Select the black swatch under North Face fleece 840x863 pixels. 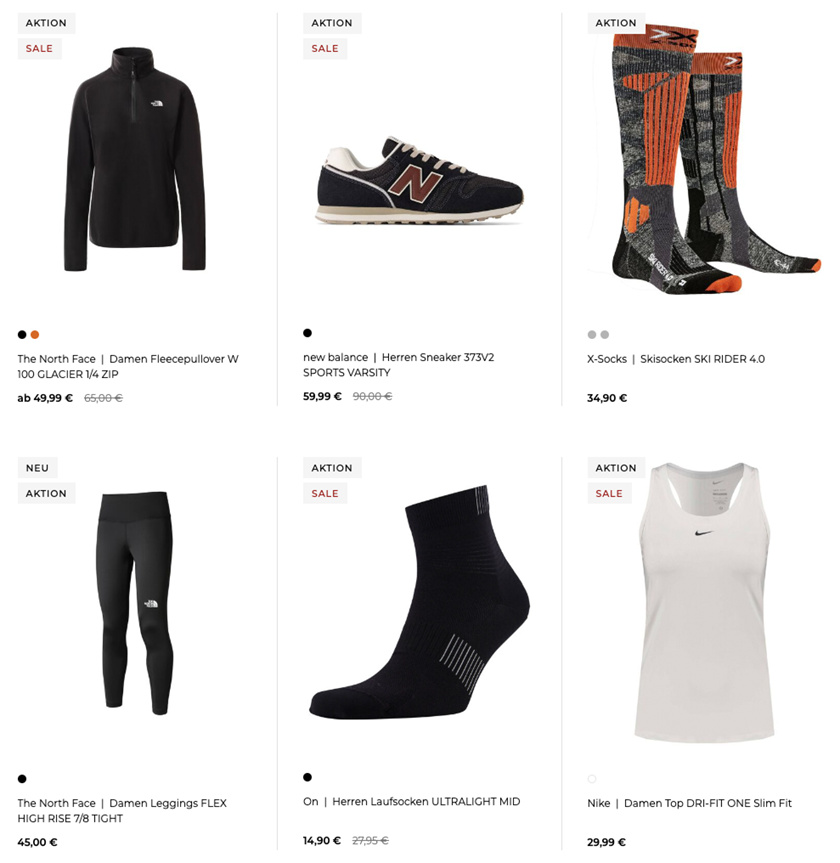point(22,335)
